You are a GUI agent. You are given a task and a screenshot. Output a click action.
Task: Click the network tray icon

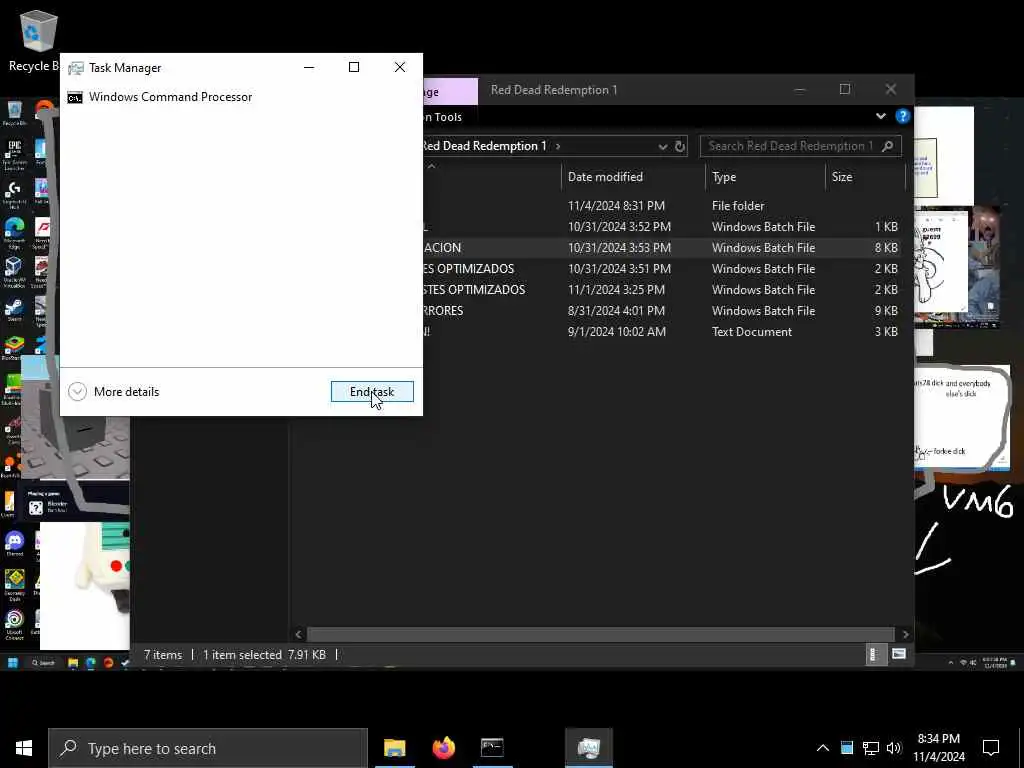[x=871, y=748]
